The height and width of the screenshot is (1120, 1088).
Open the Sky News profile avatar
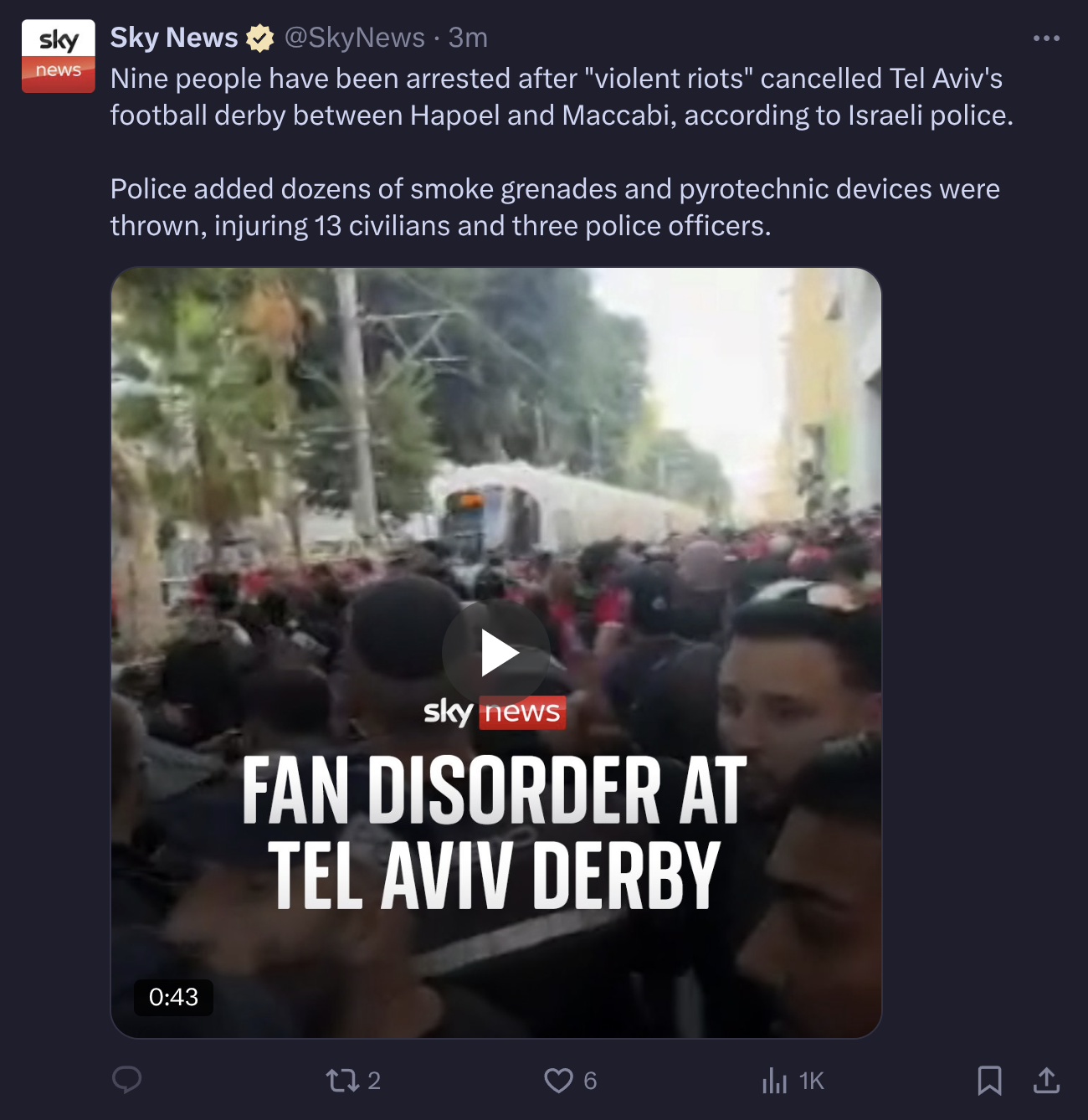(58, 56)
